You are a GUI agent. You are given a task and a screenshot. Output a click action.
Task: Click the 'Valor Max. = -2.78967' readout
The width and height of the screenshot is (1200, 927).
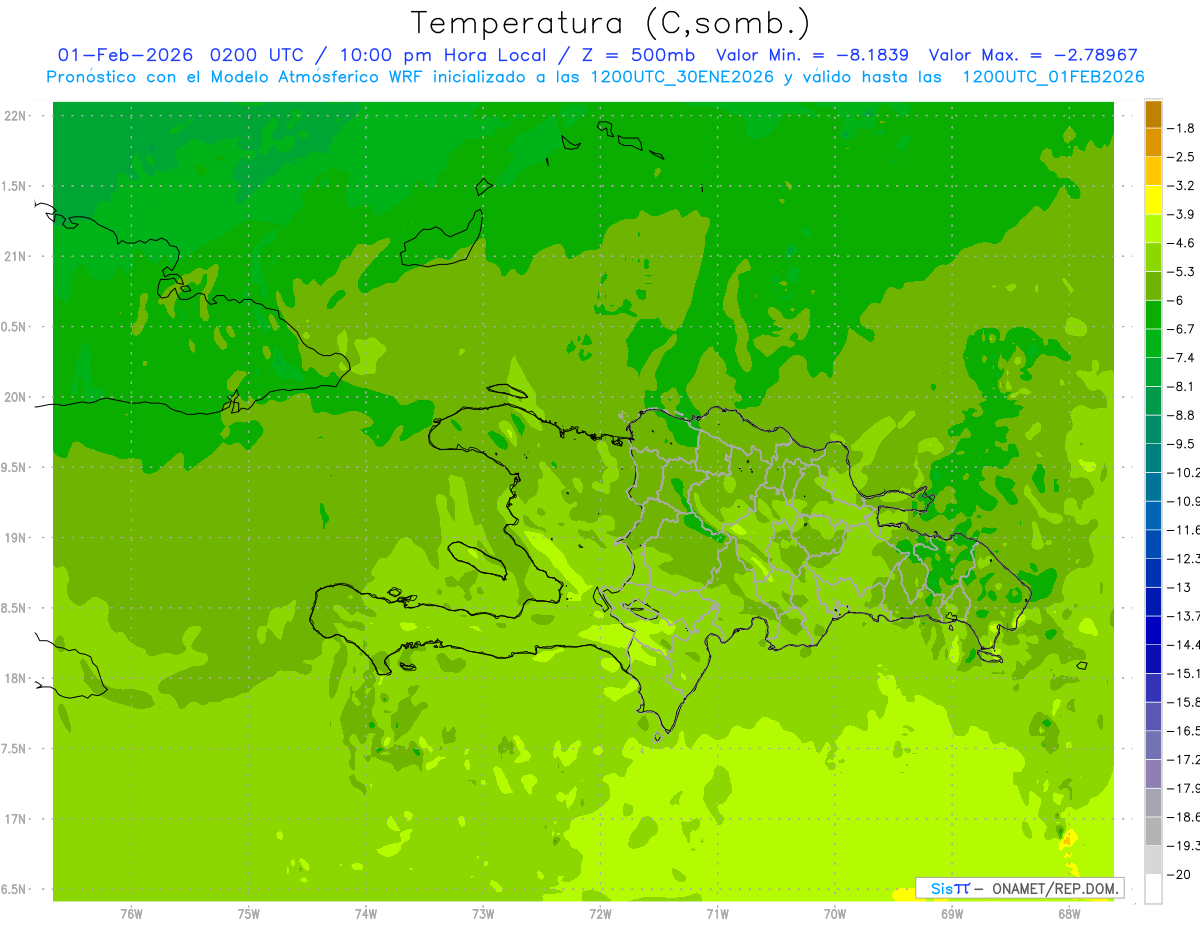tap(1033, 55)
